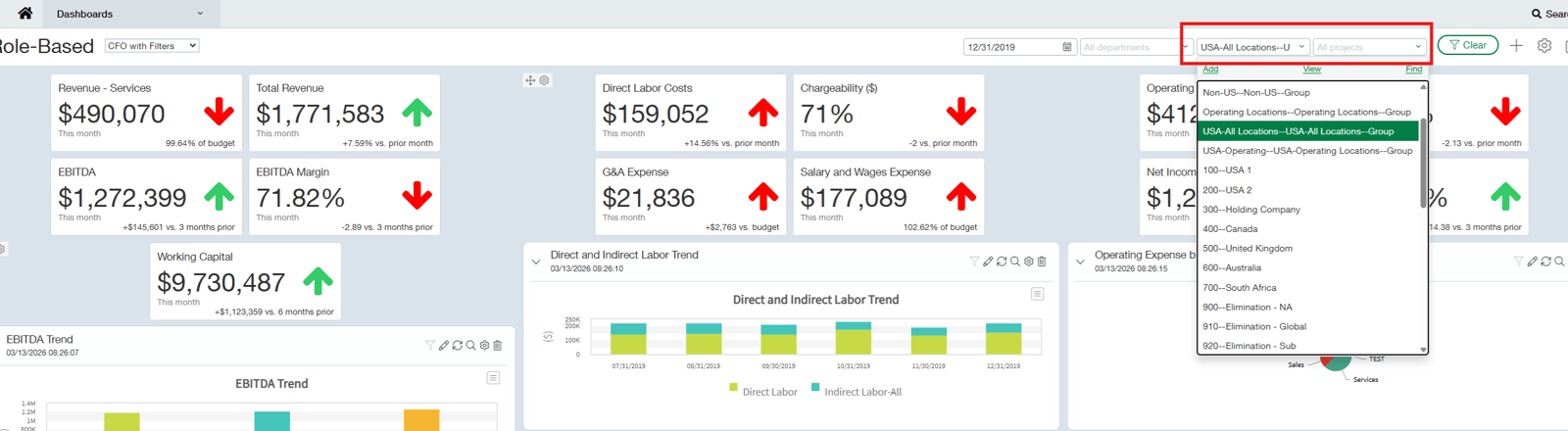Zoom the Direct and Indirect Labor Trend panel

(1015, 262)
